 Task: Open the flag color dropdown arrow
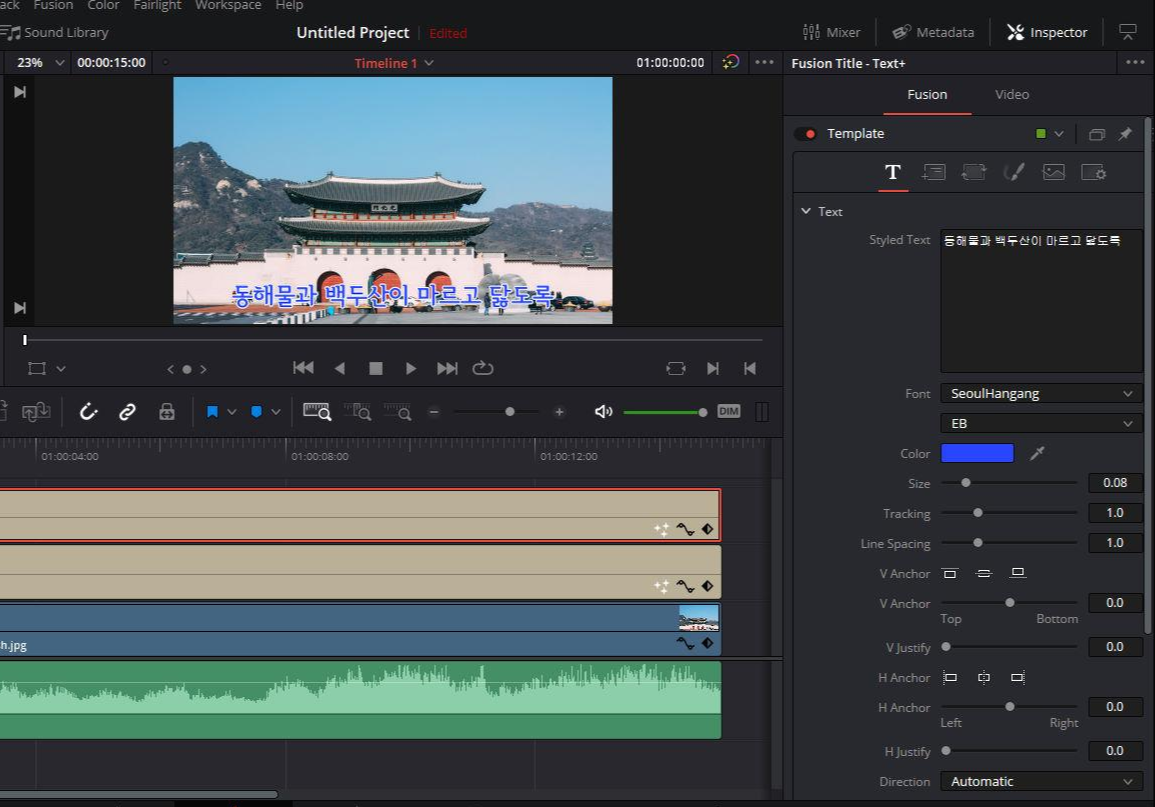231,412
